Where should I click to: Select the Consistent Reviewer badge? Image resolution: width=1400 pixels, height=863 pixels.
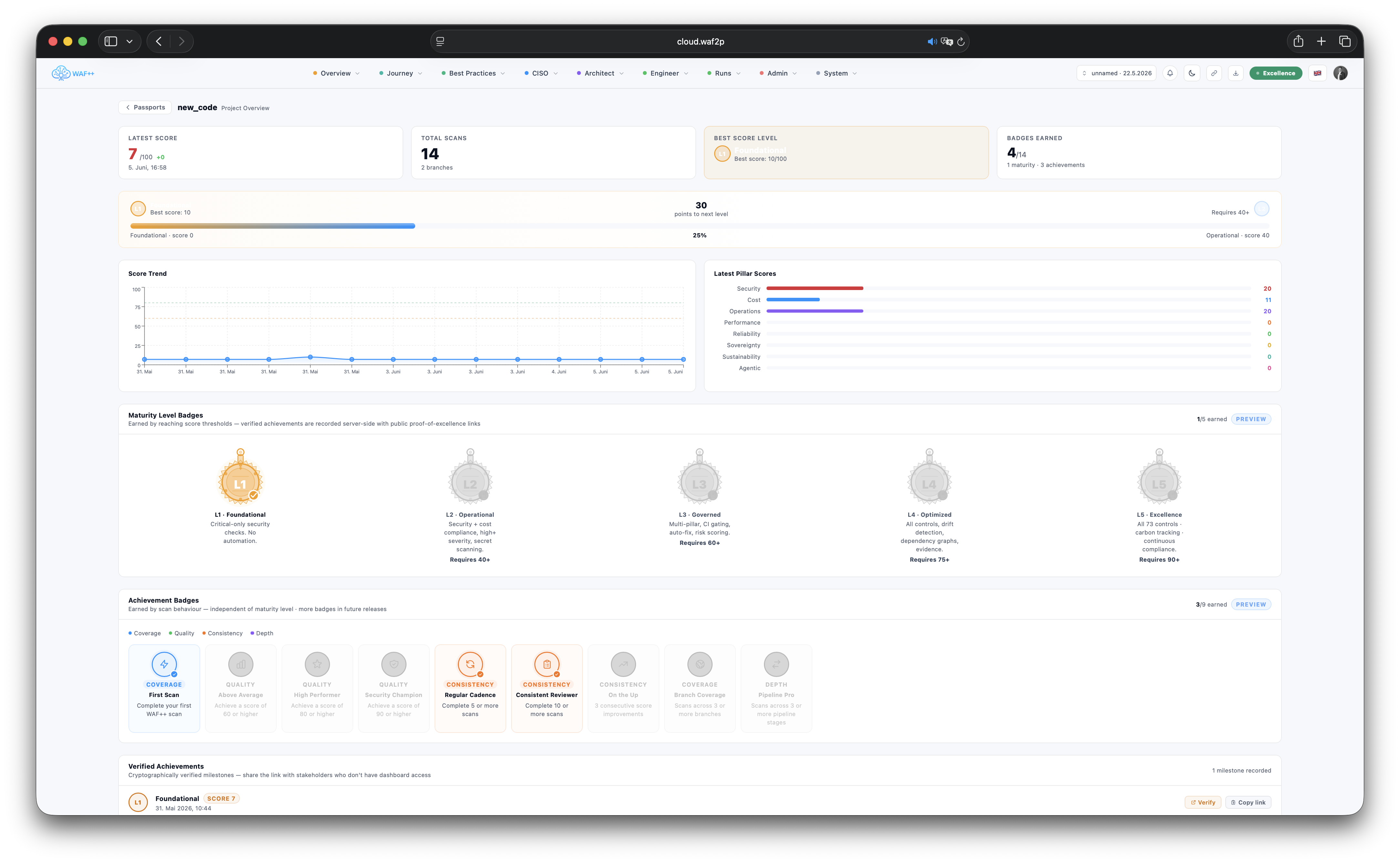click(547, 688)
